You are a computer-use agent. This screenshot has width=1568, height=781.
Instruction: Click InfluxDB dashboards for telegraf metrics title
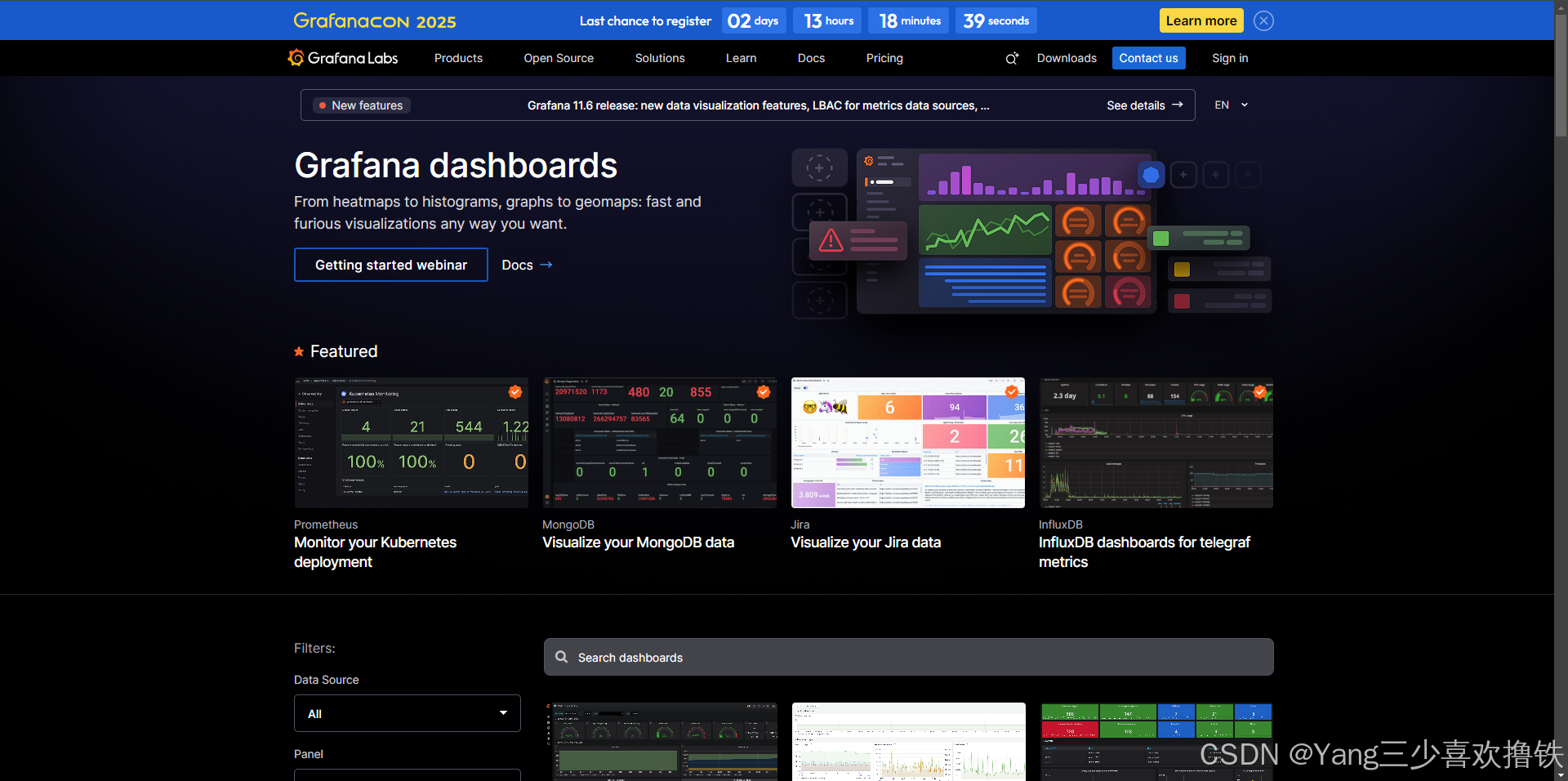click(1144, 552)
